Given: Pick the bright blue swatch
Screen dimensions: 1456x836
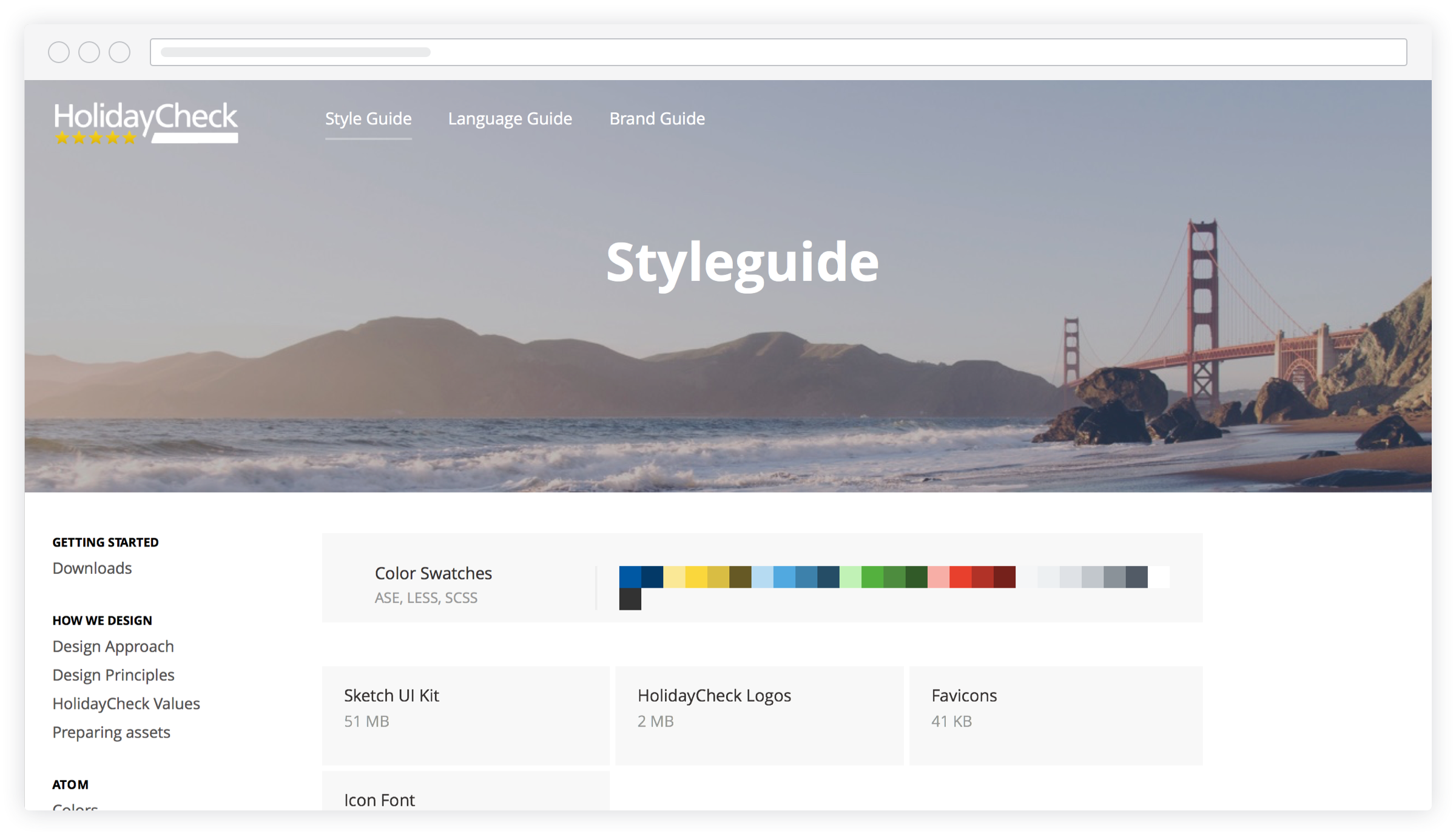Looking at the screenshot, I should coord(630,577).
